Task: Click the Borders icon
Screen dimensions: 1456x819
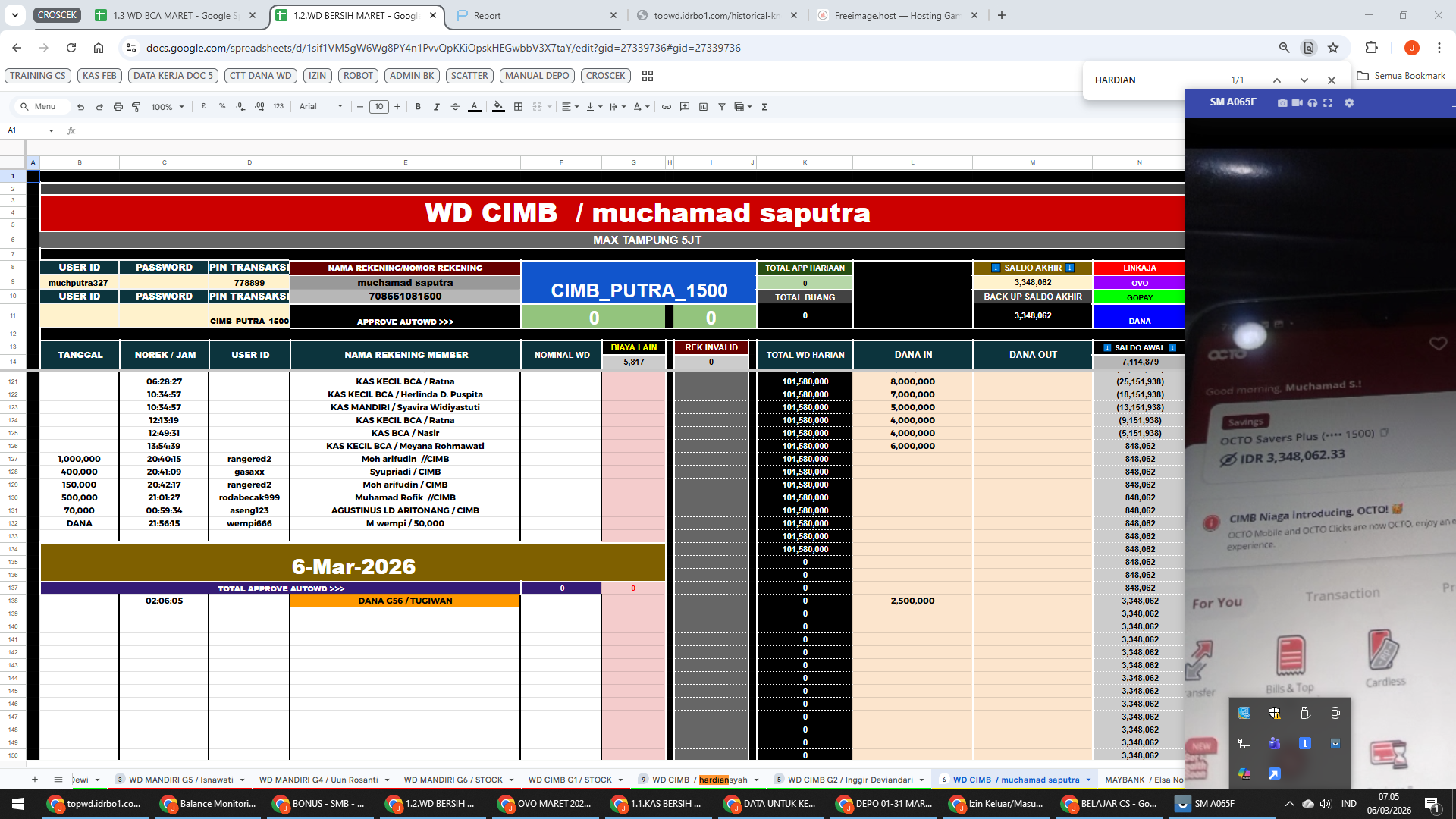Action: click(519, 107)
